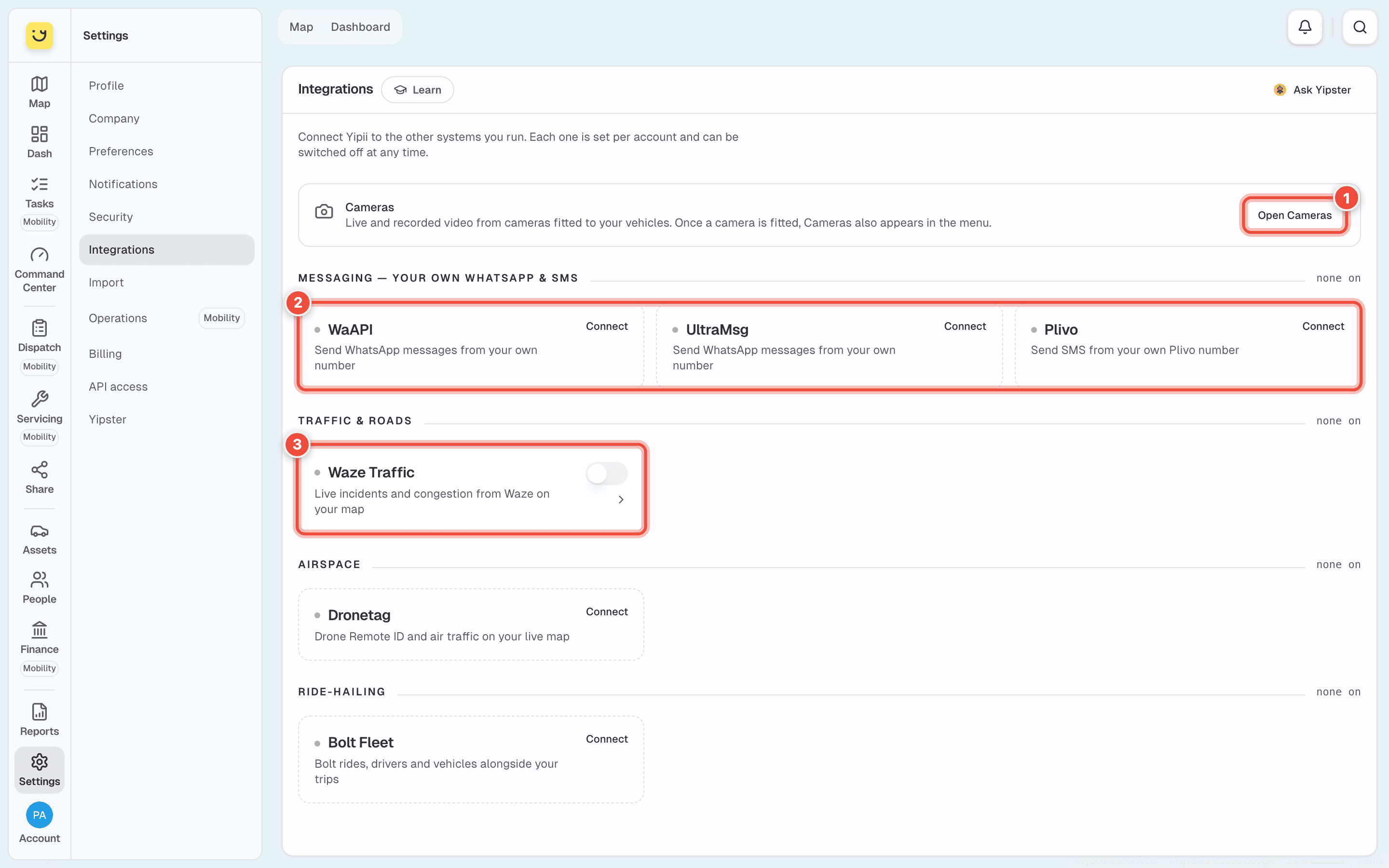Expand Waze Traffic details chevron
The image size is (1389, 868).
click(620, 500)
